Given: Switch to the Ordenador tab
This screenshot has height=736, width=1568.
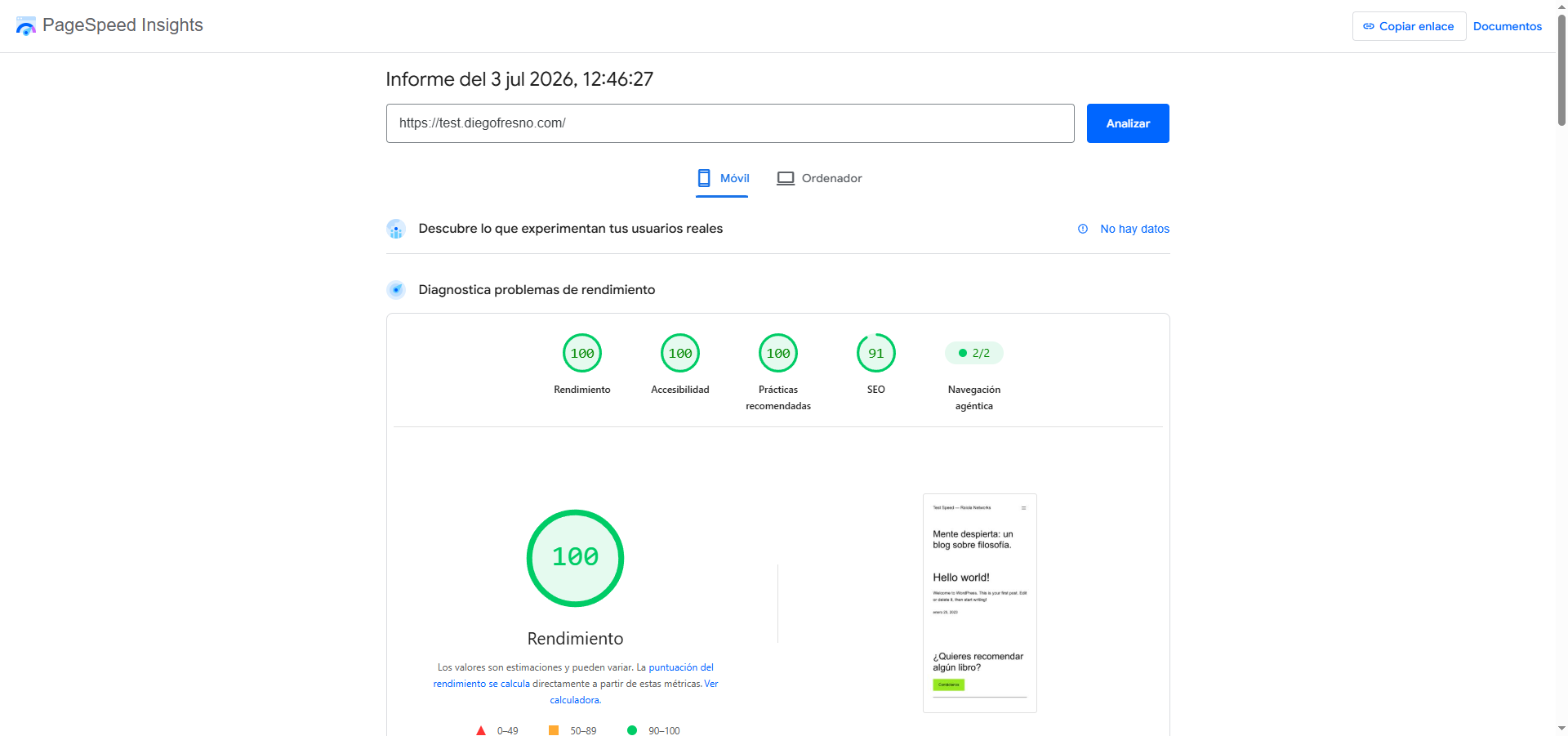Looking at the screenshot, I should (819, 179).
